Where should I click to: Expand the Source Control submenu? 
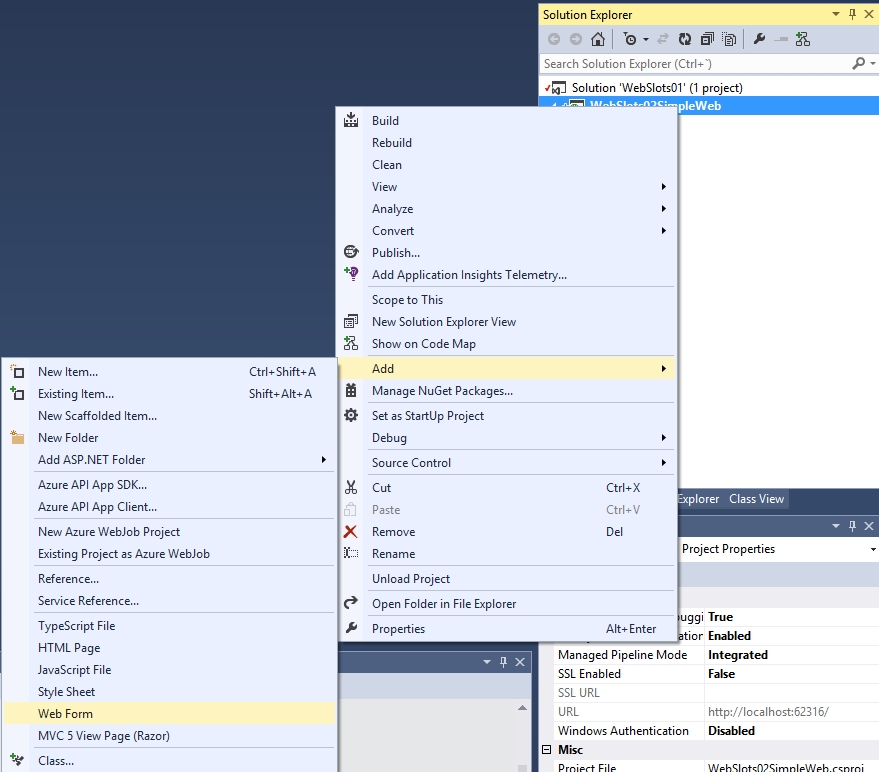click(x=506, y=463)
